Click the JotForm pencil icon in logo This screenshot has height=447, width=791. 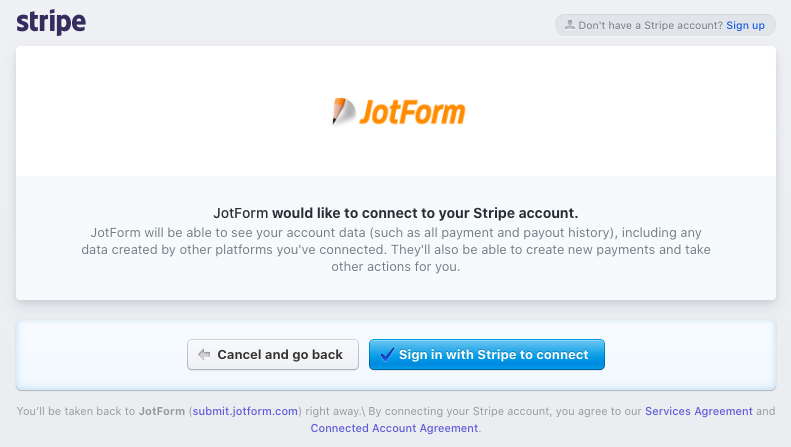(x=343, y=111)
